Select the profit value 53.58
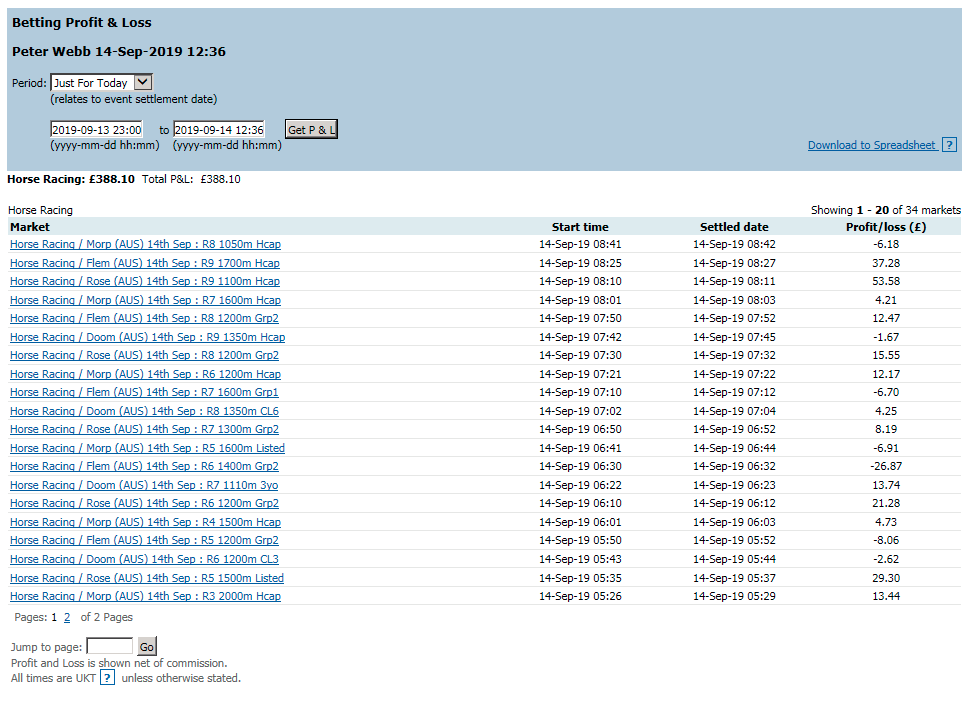Screen dimensions: 971x701 (x=886, y=281)
